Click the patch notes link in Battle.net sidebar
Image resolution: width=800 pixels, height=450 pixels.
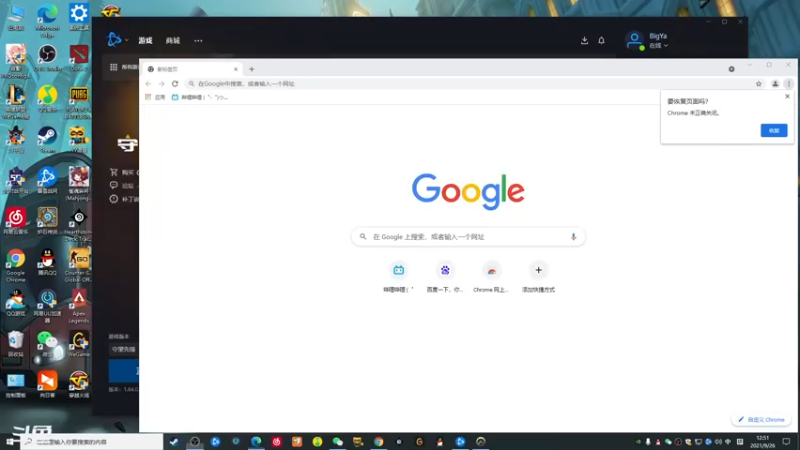coord(123,199)
